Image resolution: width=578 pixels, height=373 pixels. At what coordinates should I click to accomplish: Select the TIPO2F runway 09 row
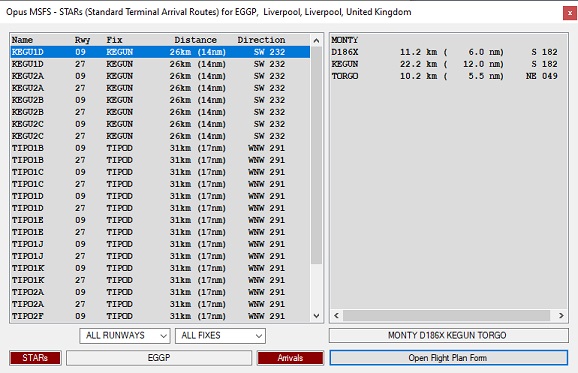160,316
